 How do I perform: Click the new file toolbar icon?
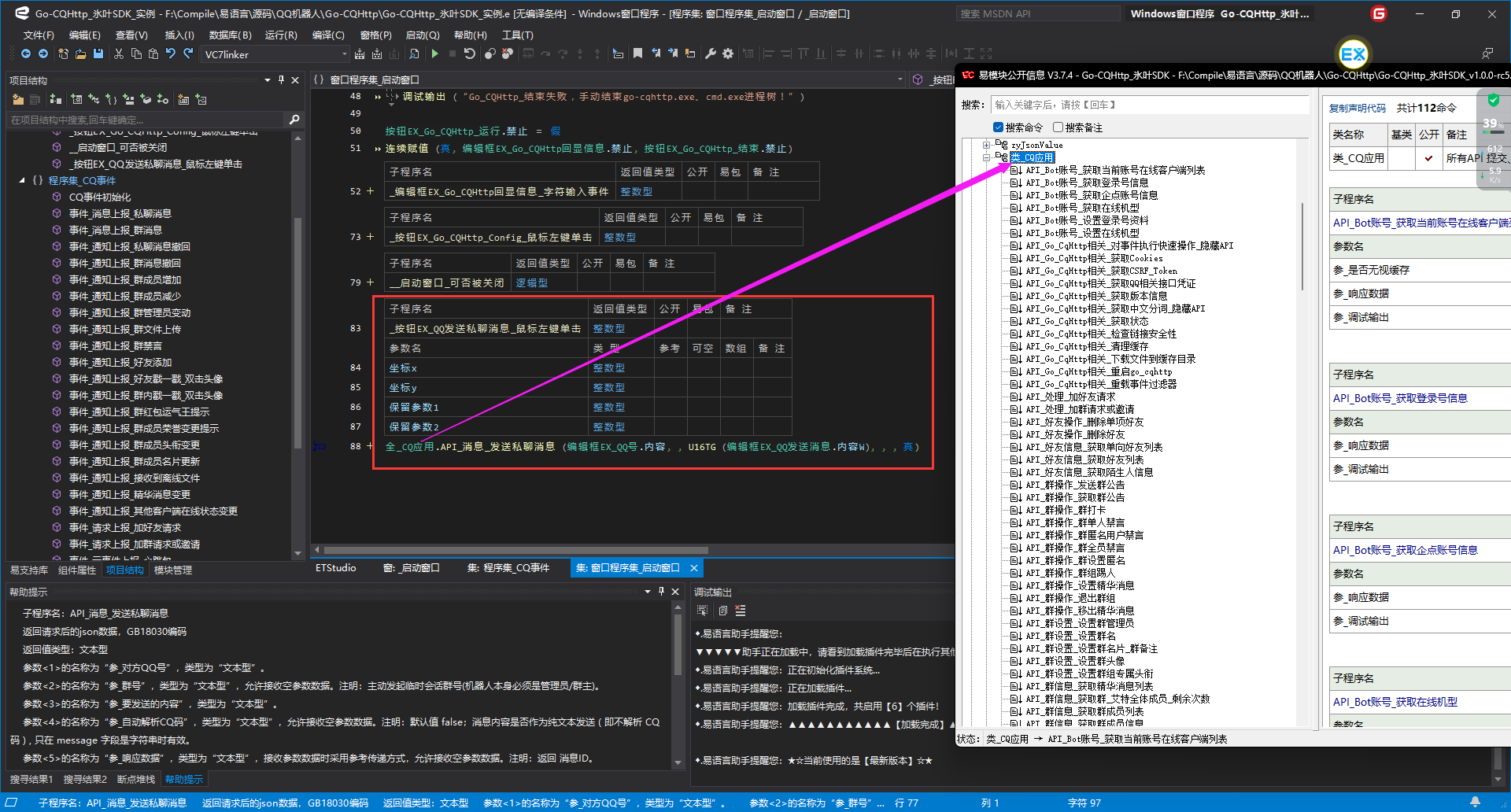64,54
